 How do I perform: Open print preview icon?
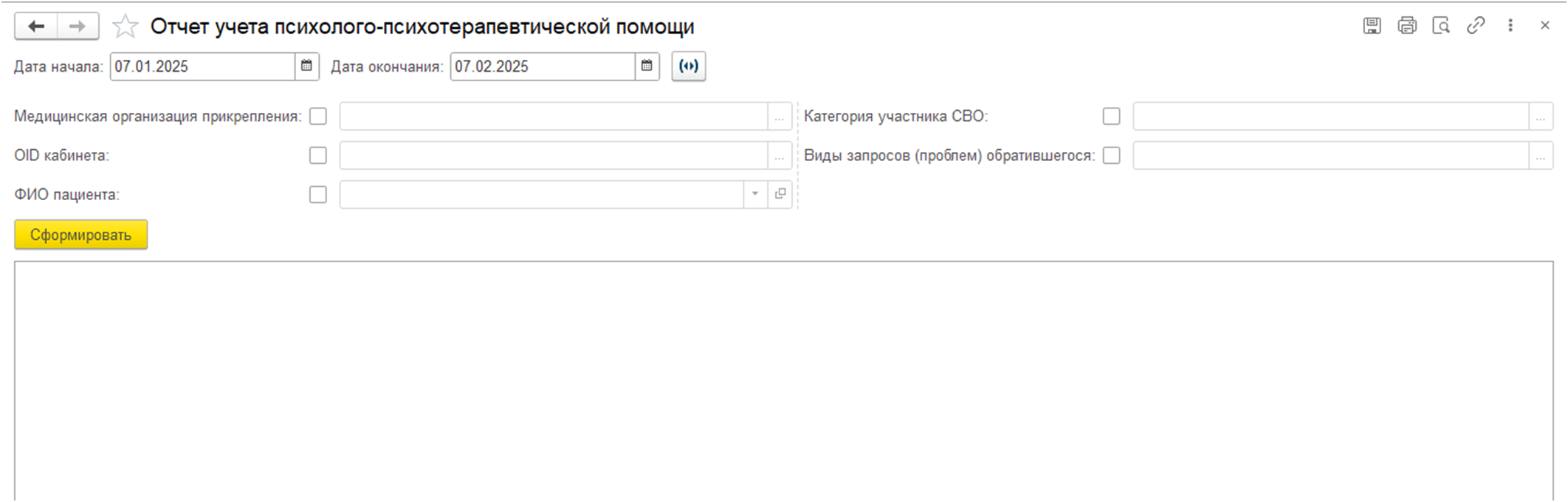pos(1441,26)
